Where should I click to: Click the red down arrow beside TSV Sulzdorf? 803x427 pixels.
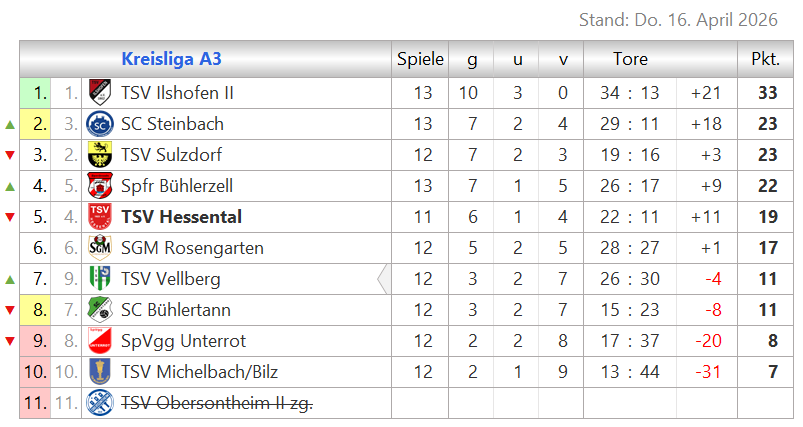pos(10,155)
